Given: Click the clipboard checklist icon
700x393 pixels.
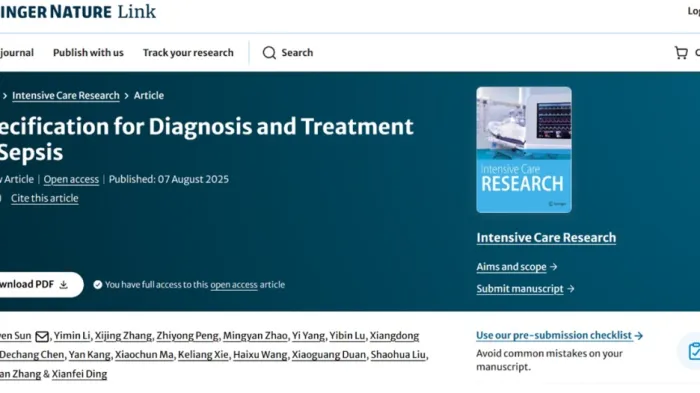Looking at the screenshot, I should click(694, 351).
